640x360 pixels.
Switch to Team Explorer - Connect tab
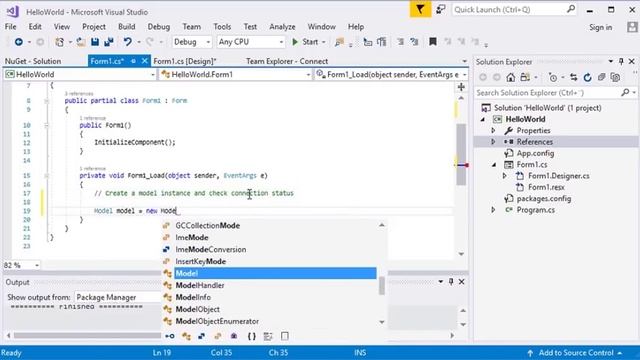click(x=287, y=61)
